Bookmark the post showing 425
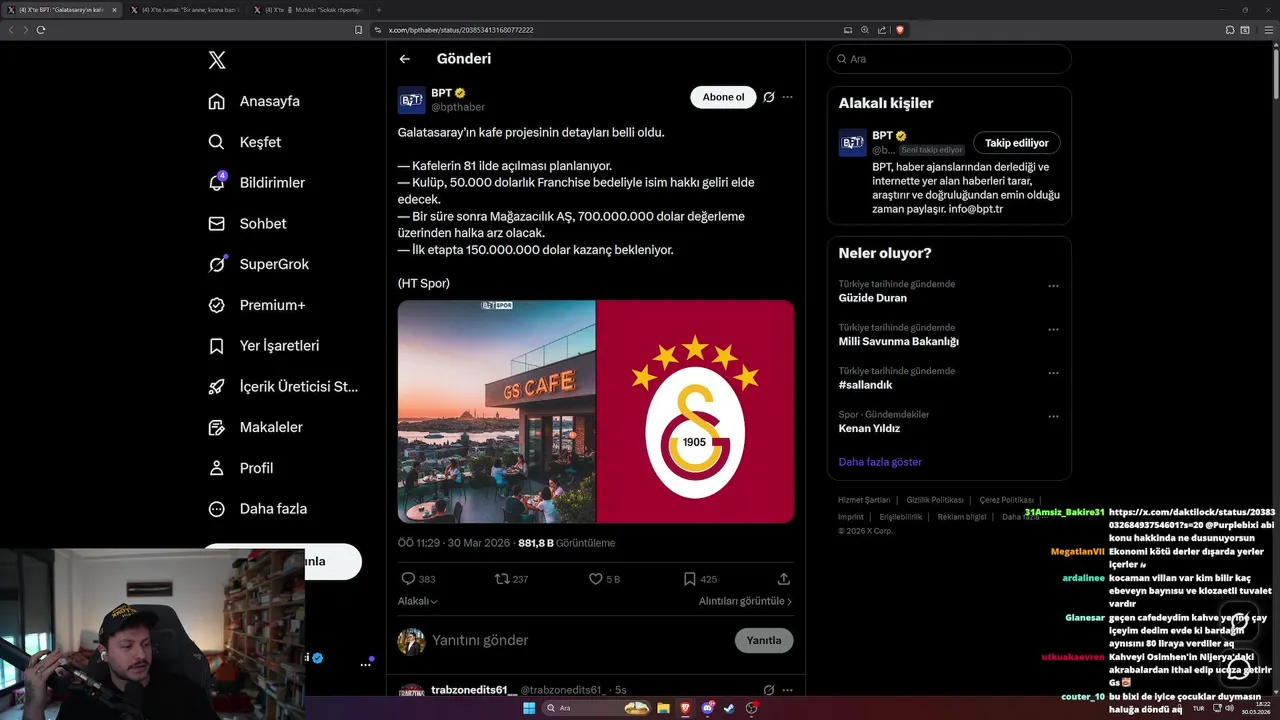 [x=689, y=579]
